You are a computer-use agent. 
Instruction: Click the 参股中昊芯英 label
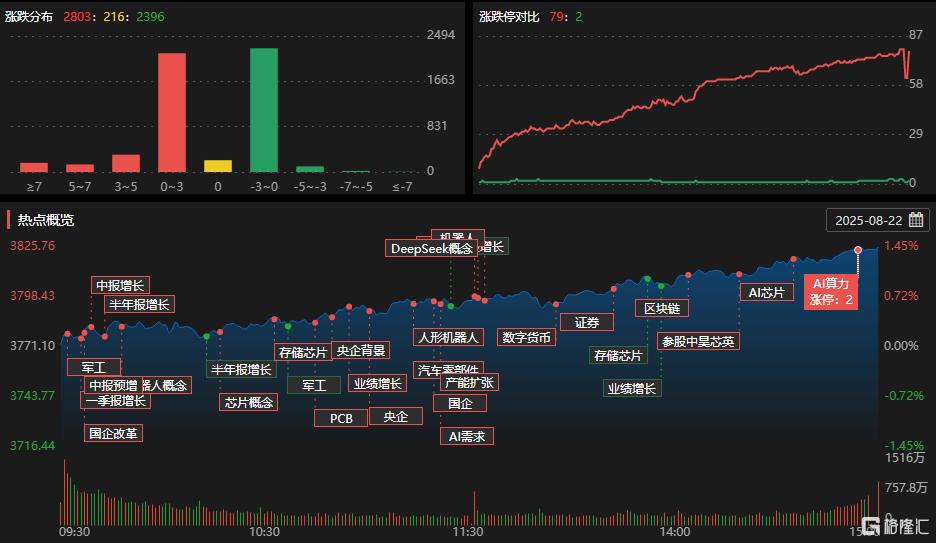click(x=698, y=341)
